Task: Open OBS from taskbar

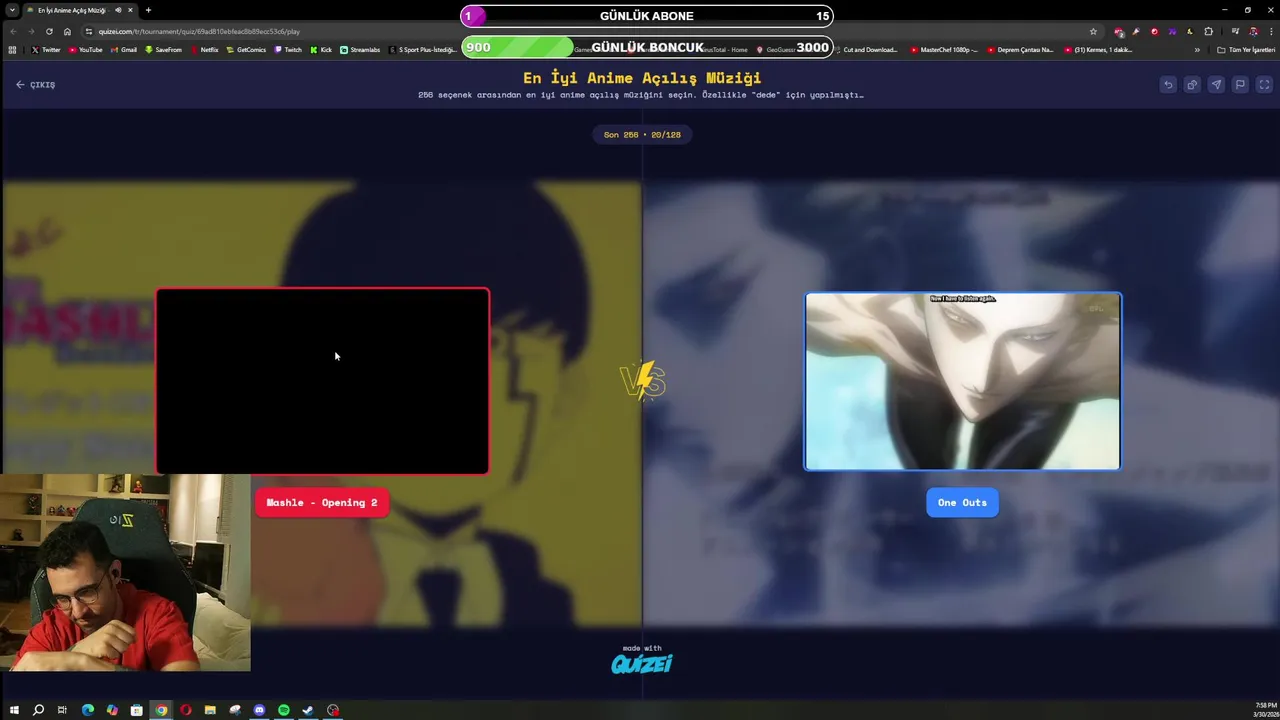Action: [x=333, y=710]
